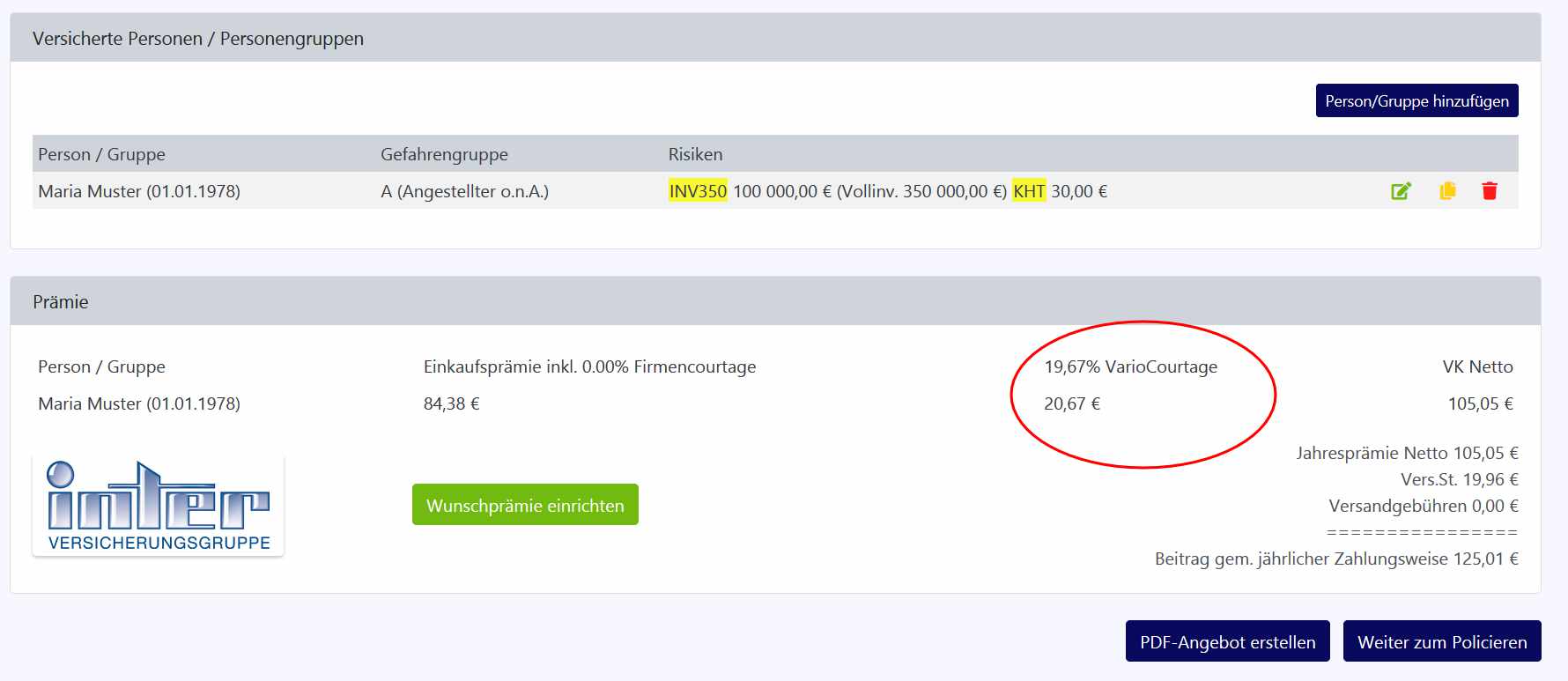Edit Maria Muster's entry with the green pencil icon
This screenshot has height=681, width=1568.
point(1401,191)
